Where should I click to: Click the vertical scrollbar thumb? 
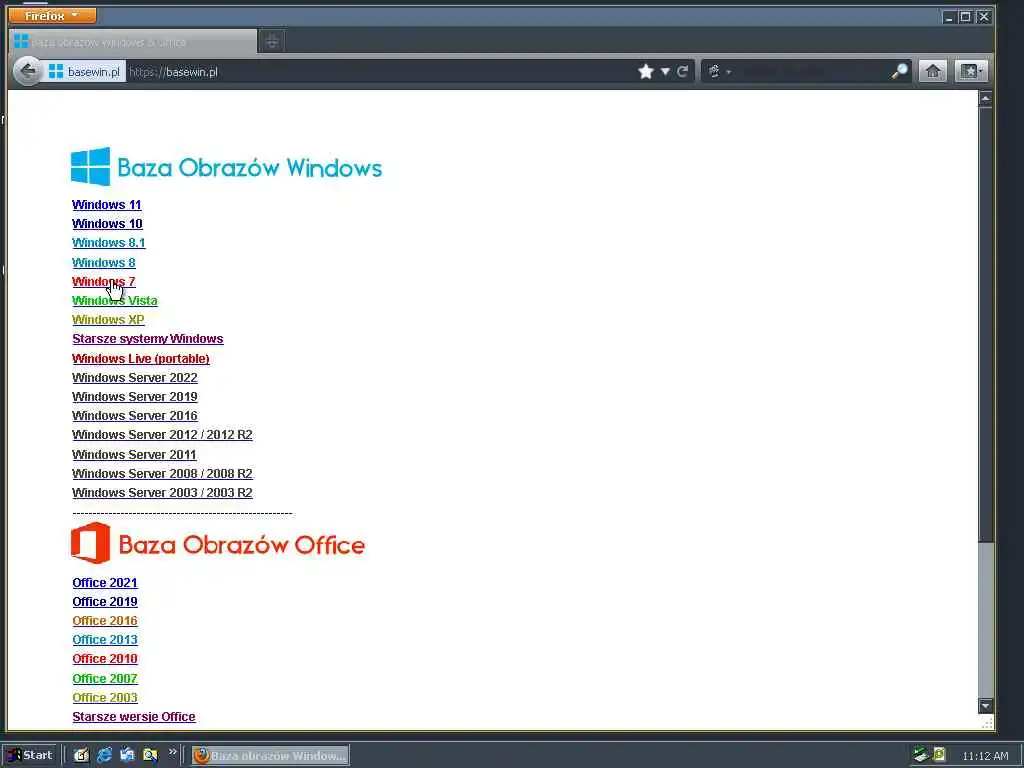pyautogui.click(x=985, y=324)
